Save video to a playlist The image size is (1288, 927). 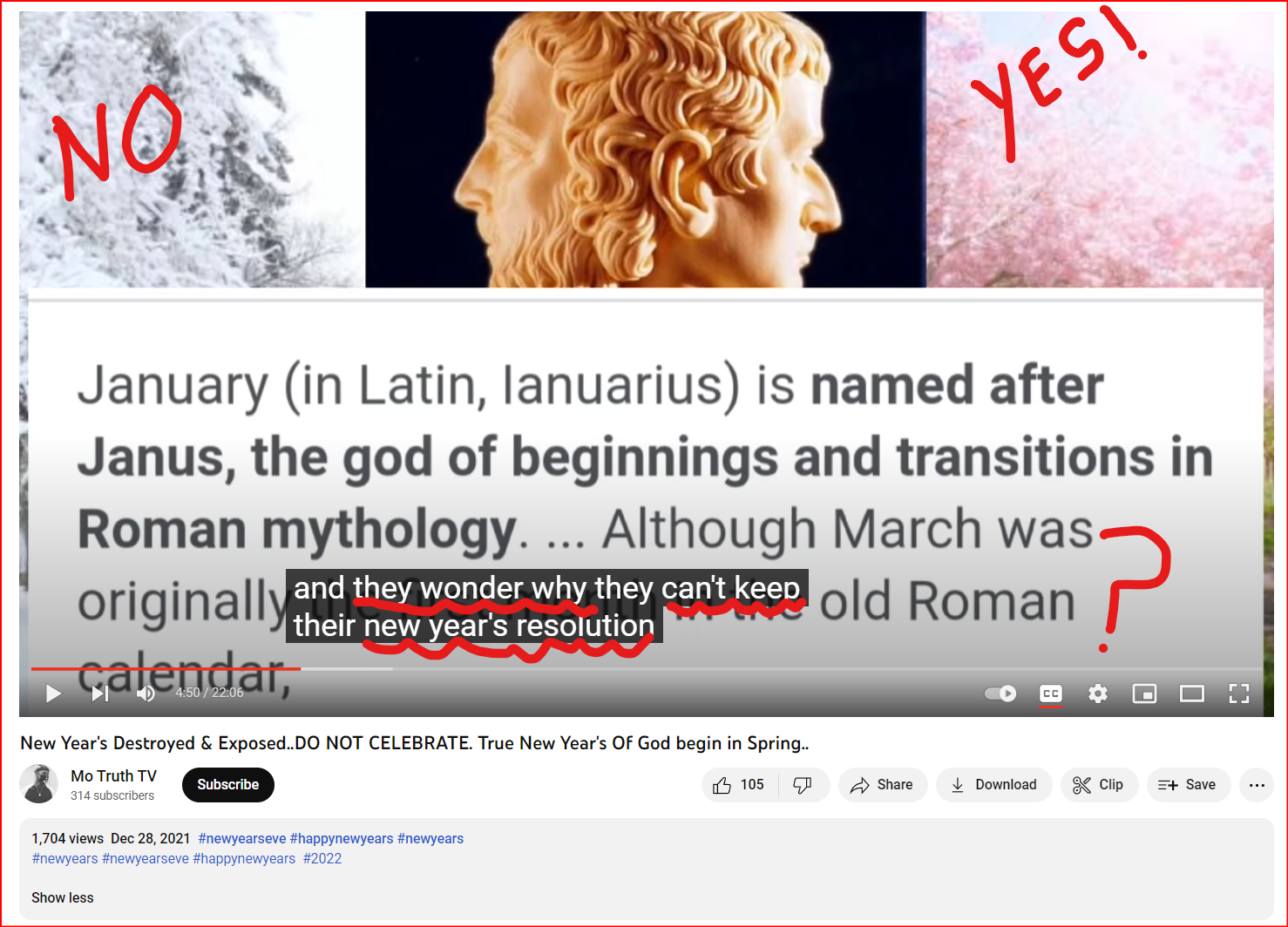click(1188, 785)
